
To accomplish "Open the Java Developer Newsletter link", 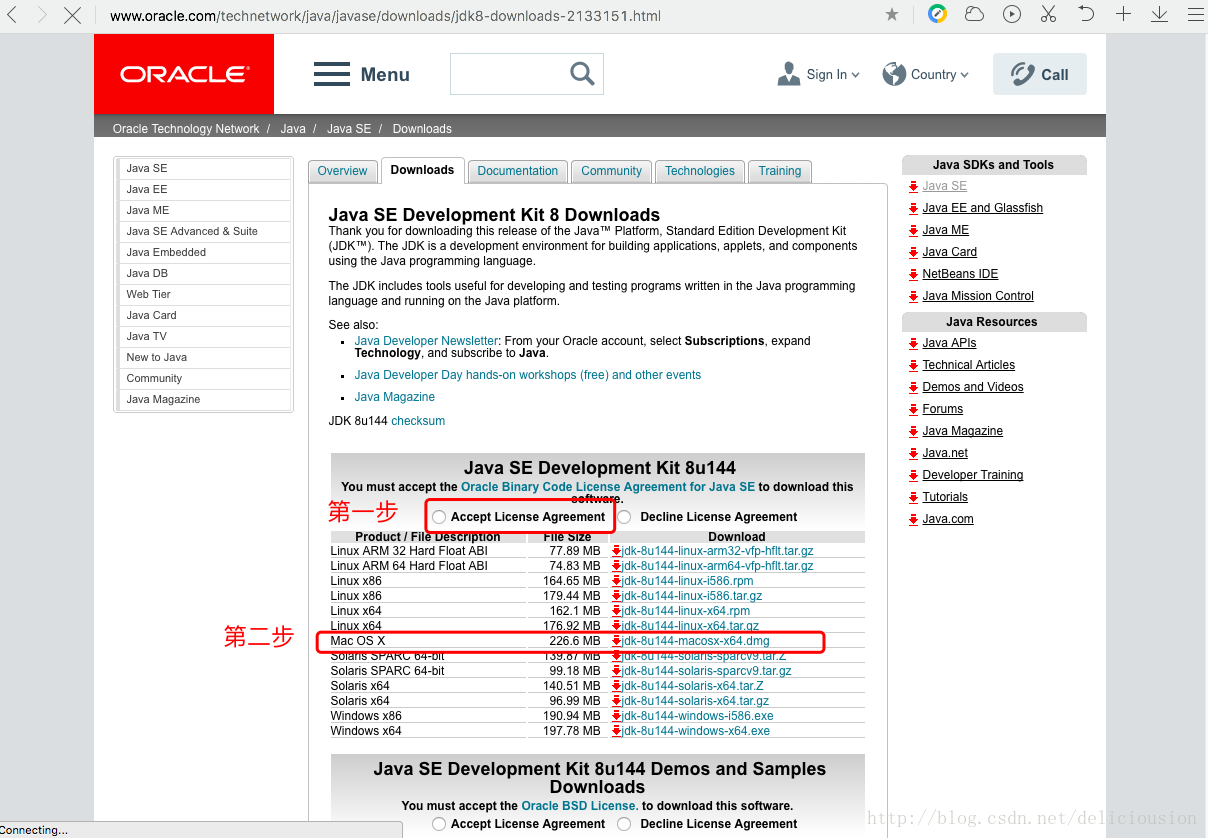I will (426, 341).
